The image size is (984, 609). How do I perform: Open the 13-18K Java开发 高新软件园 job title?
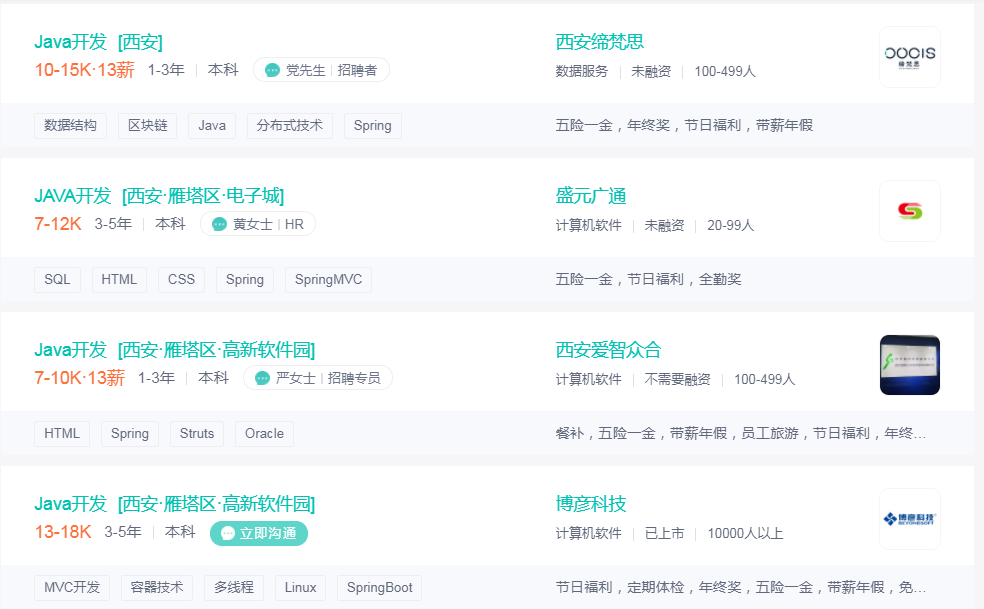coord(174,504)
